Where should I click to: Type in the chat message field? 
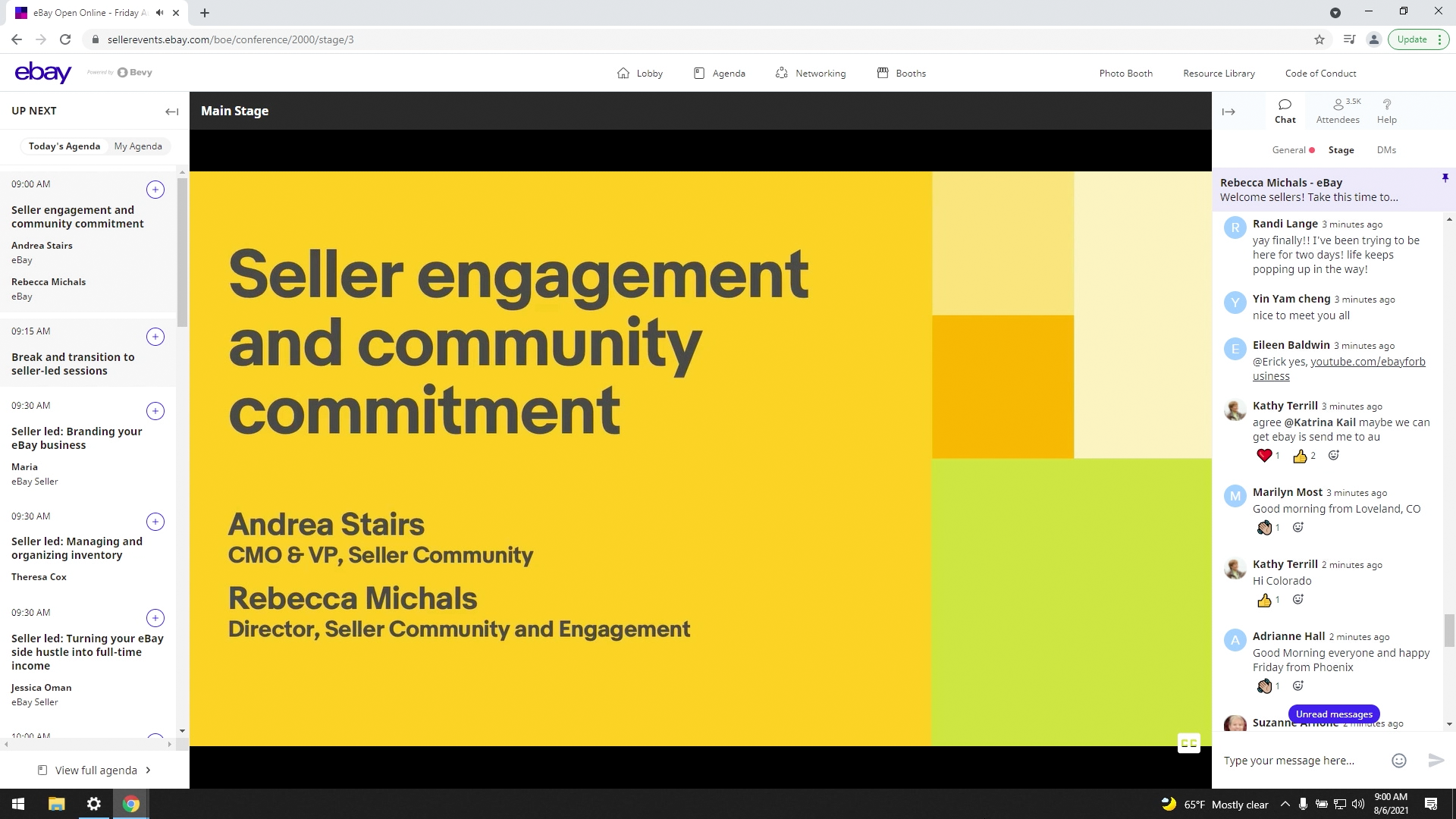click(x=1301, y=761)
